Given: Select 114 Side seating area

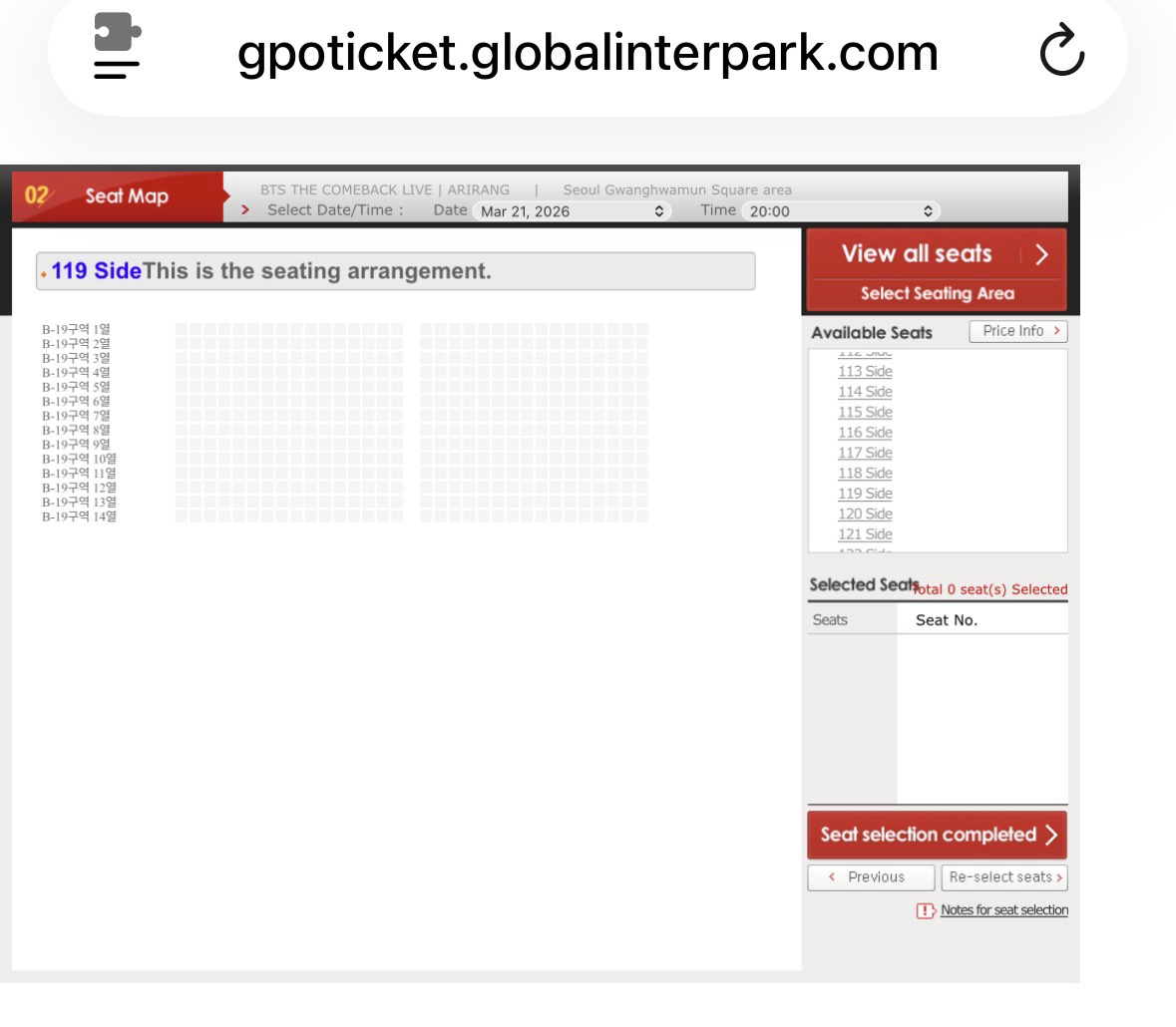Looking at the screenshot, I should tap(865, 392).
